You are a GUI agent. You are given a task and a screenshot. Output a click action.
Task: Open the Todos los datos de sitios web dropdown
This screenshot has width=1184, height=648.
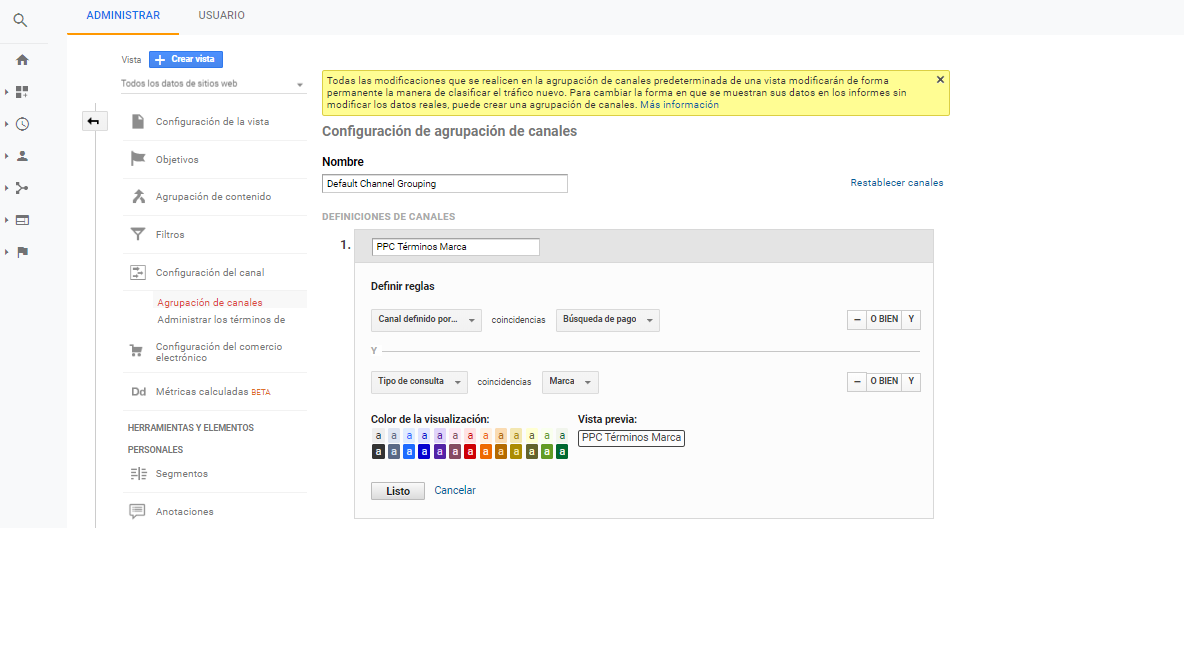point(213,84)
